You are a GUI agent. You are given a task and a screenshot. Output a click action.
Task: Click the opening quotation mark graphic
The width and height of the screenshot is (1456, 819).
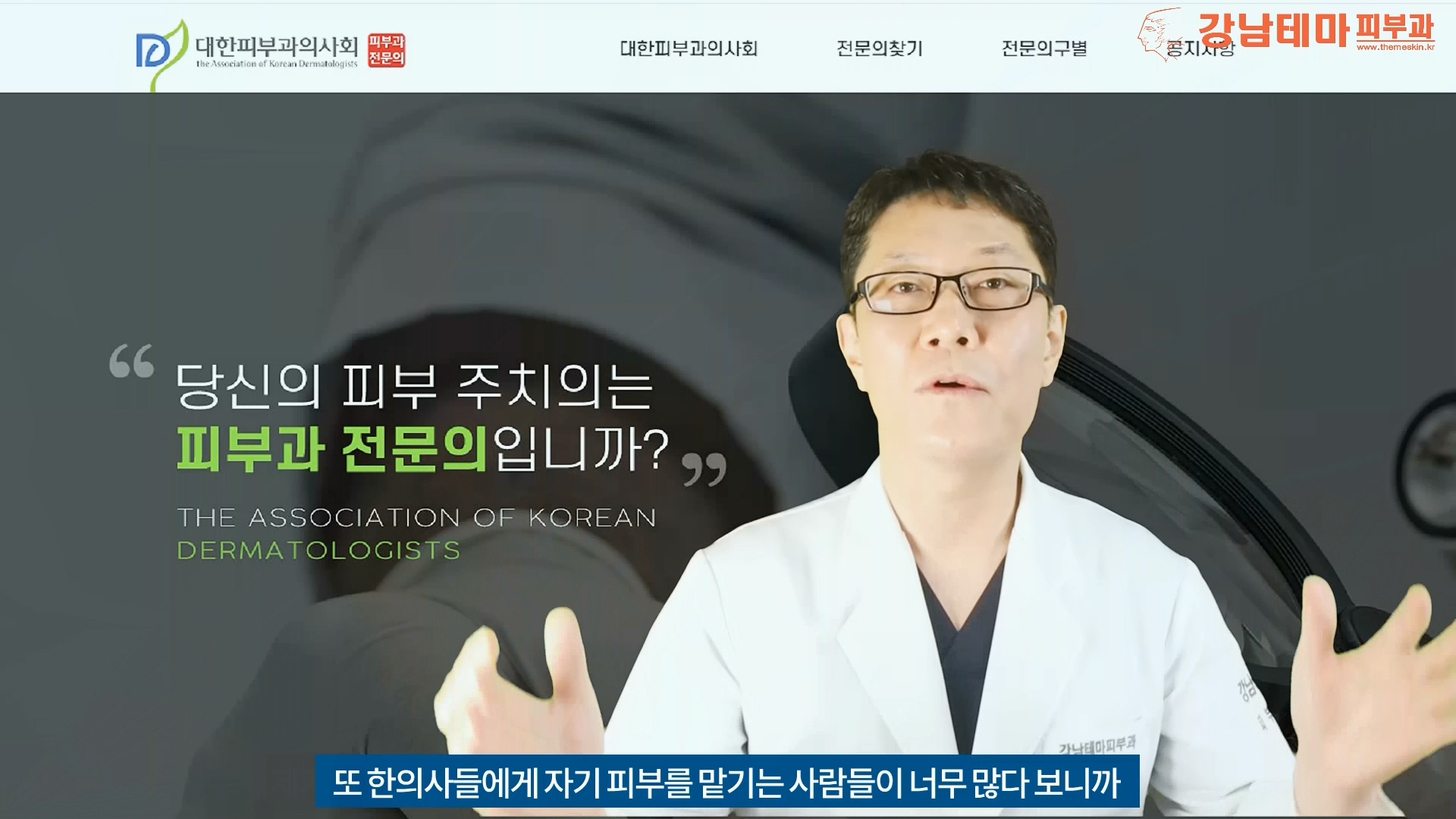[131, 361]
